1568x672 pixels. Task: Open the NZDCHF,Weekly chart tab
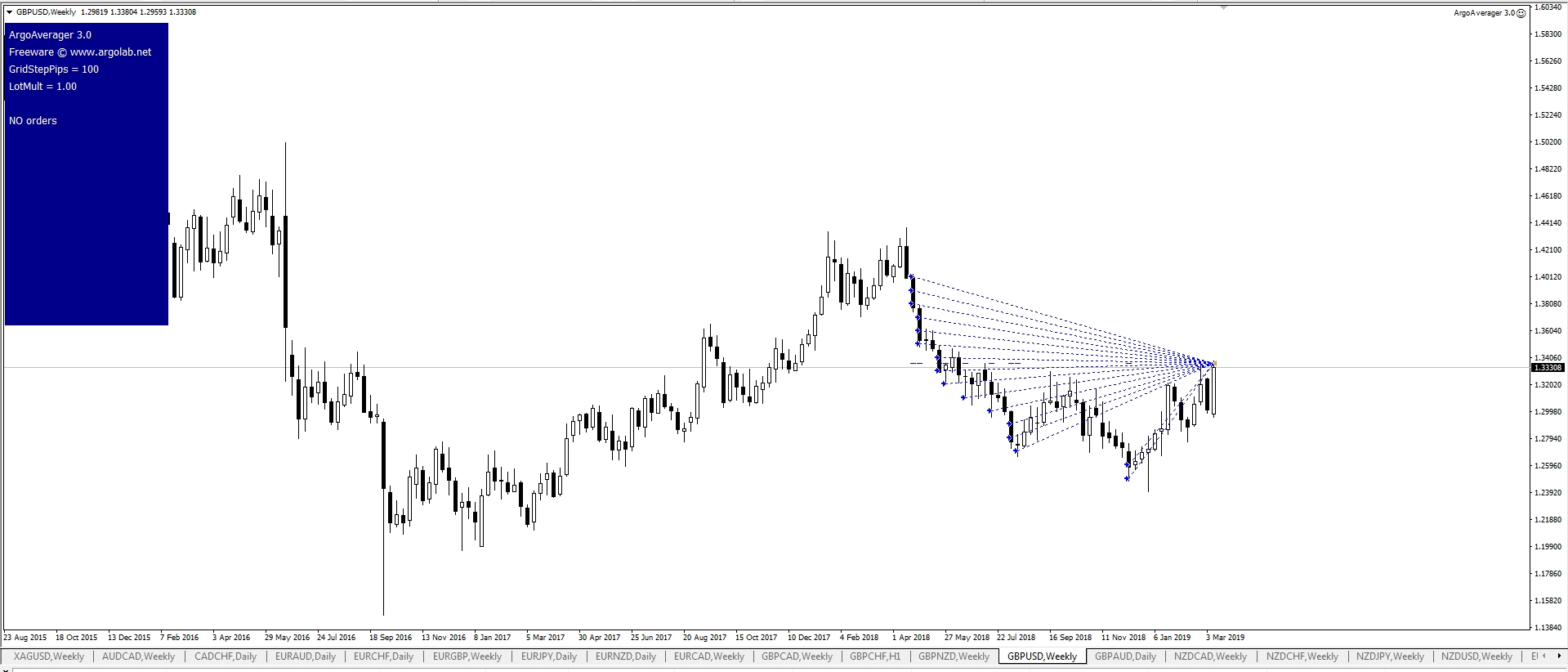(1302, 656)
